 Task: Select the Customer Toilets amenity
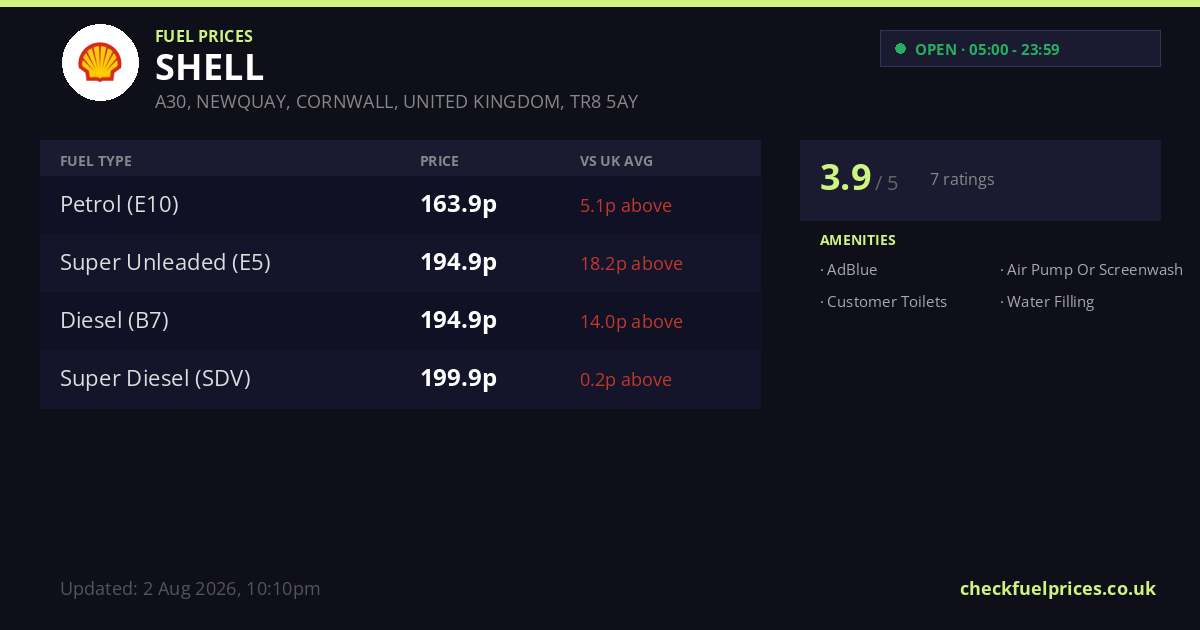(884, 302)
